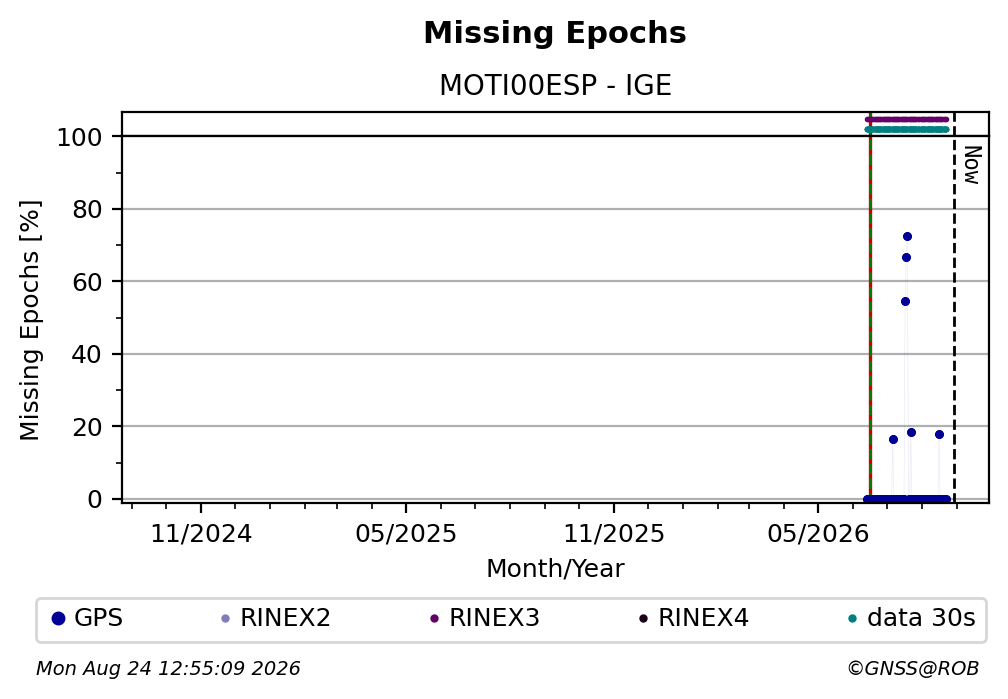
Task: Click the green-red vertical start line
Action: click(870, 307)
